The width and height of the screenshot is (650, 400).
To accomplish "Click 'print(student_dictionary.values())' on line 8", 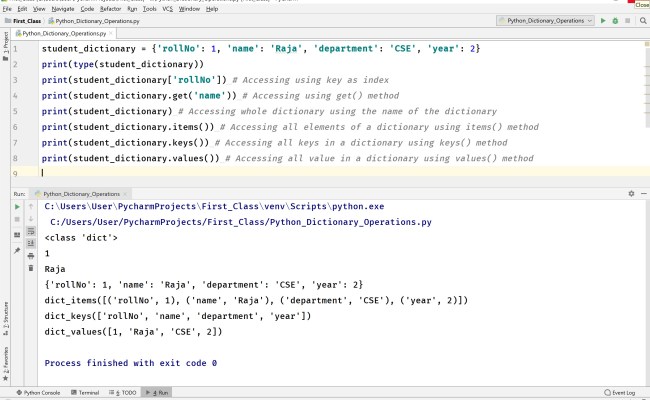I will tap(131, 158).
